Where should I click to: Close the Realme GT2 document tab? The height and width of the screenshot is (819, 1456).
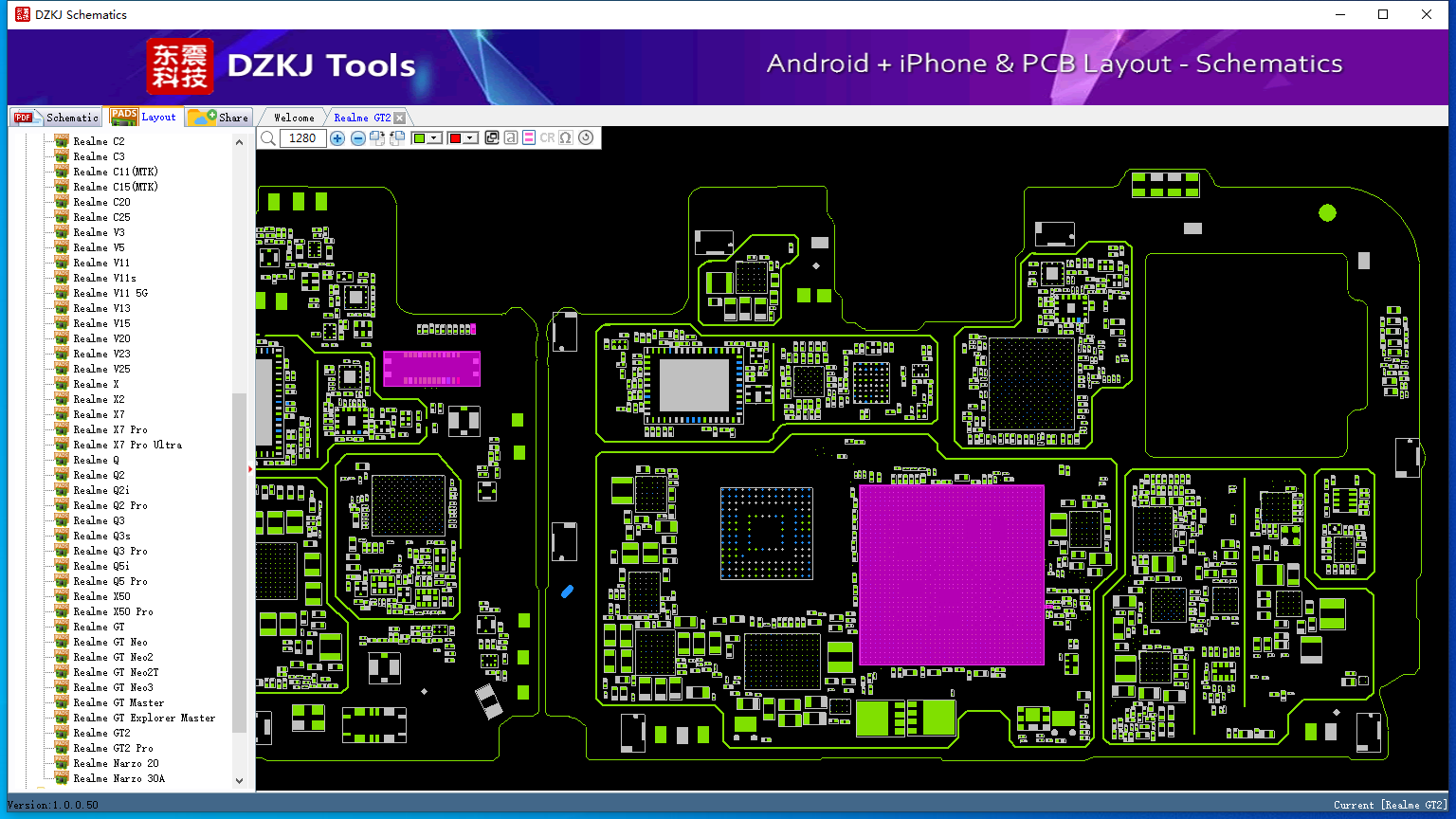tap(400, 118)
